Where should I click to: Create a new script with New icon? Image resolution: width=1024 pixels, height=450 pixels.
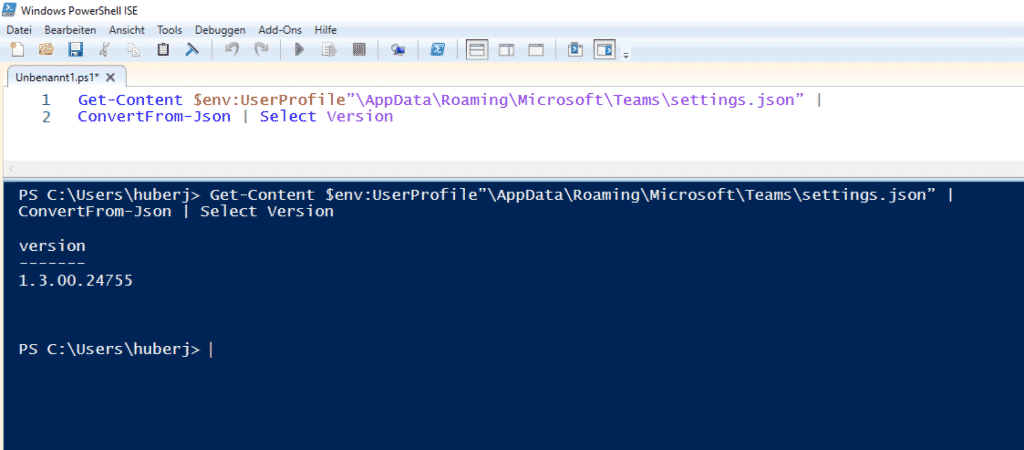coord(18,50)
